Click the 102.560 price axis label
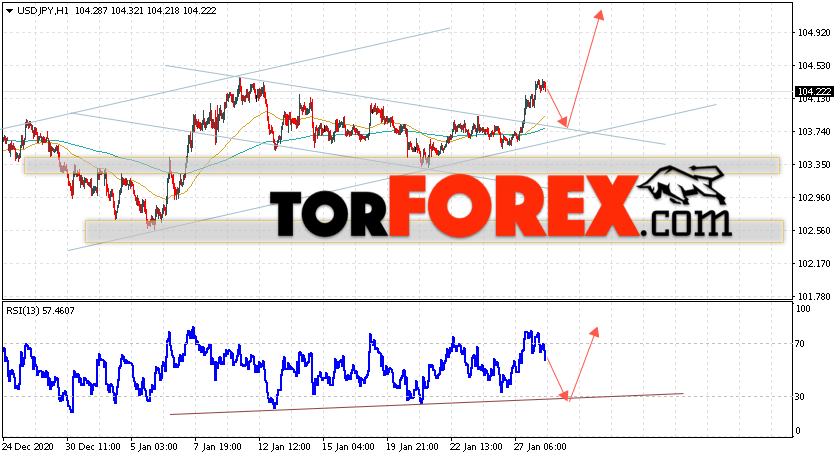 tap(814, 231)
